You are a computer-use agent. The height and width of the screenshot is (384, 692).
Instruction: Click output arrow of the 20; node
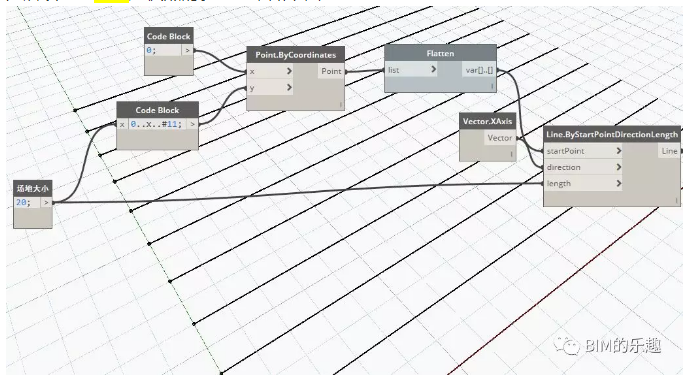click(x=46, y=203)
